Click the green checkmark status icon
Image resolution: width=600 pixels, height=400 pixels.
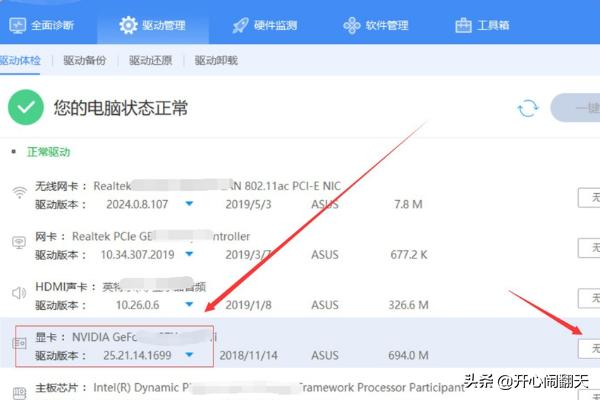(x=26, y=107)
